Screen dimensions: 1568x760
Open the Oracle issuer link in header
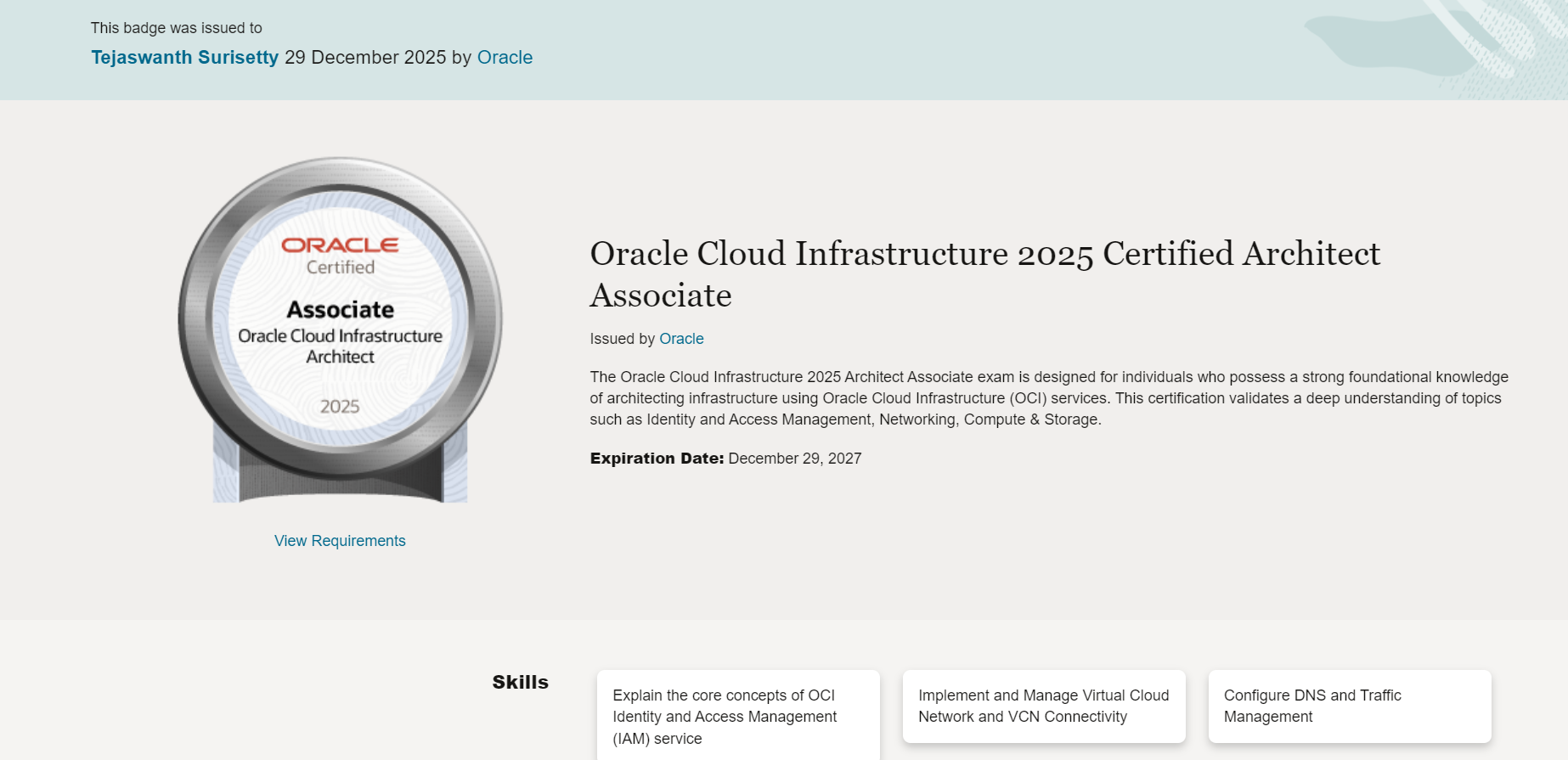pyautogui.click(x=505, y=58)
